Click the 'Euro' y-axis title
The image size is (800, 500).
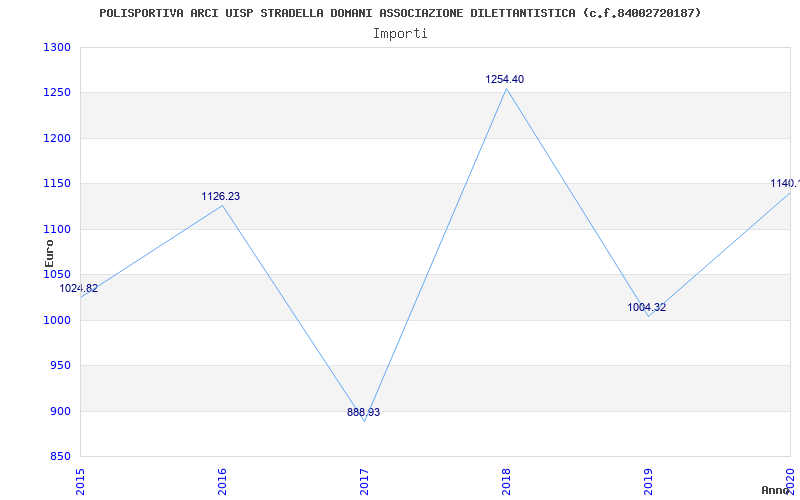pyautogui.click(x=49, y=253)
